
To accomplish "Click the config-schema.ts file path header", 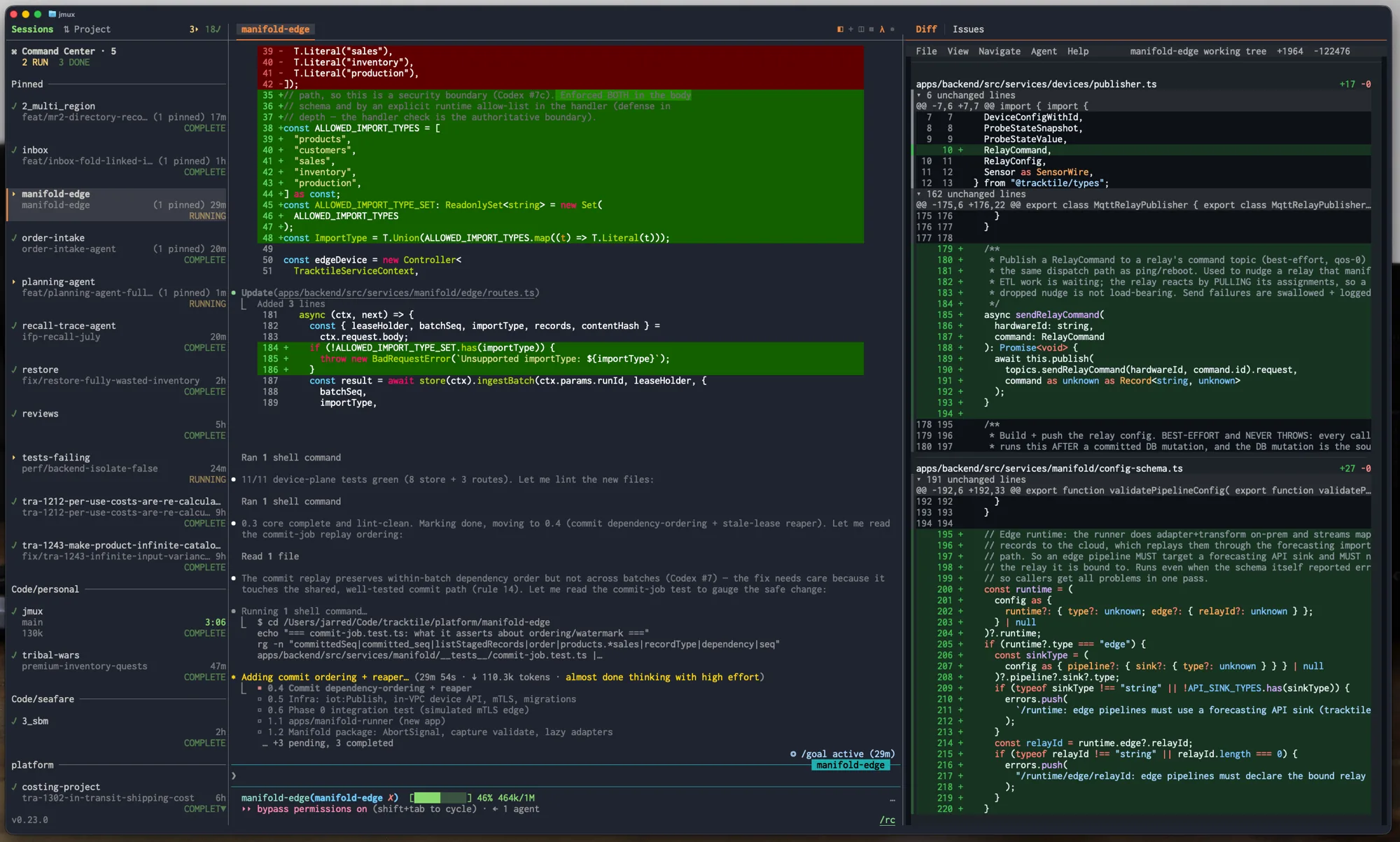I will coord(1049,468).
